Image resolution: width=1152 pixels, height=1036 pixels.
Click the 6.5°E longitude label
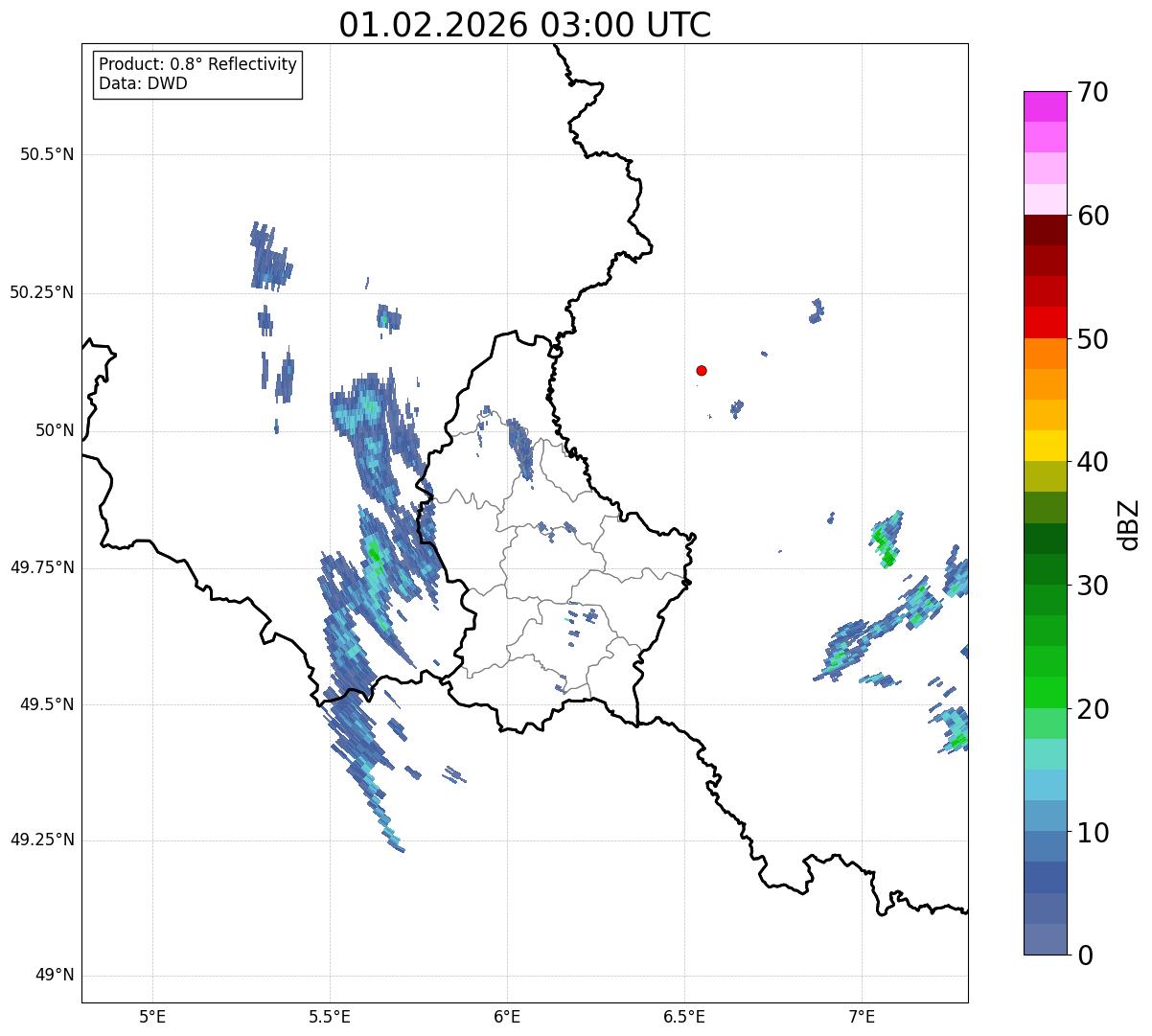click(x=684, y=1016)
